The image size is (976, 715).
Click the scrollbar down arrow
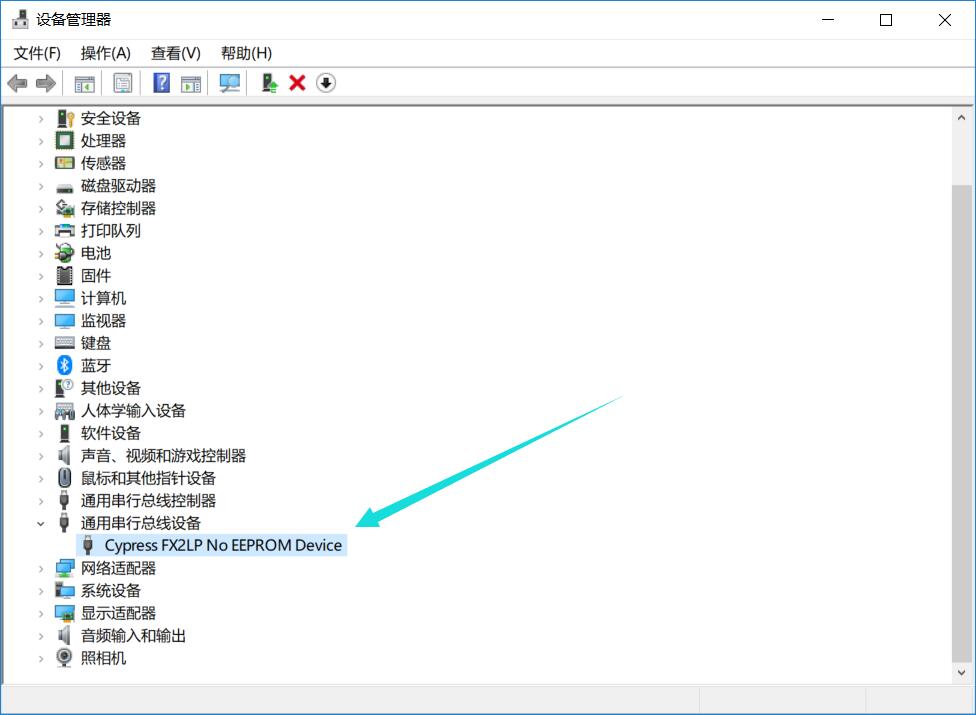click(961, 673)
